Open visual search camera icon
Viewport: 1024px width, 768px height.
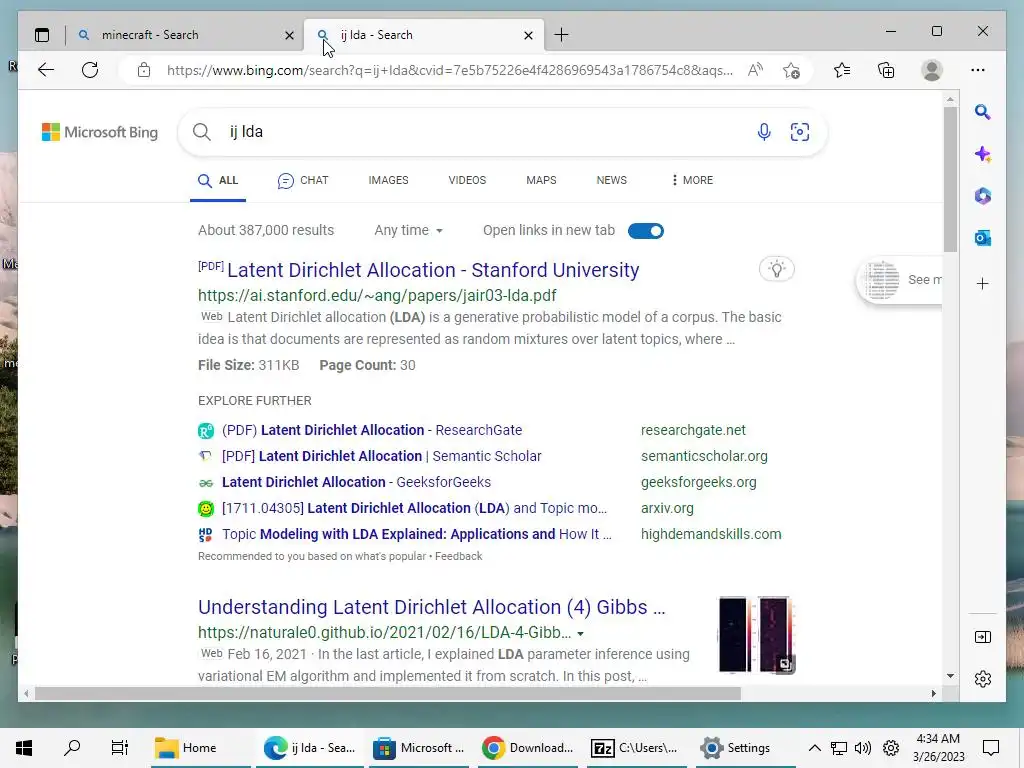click(x=800, y=132)
